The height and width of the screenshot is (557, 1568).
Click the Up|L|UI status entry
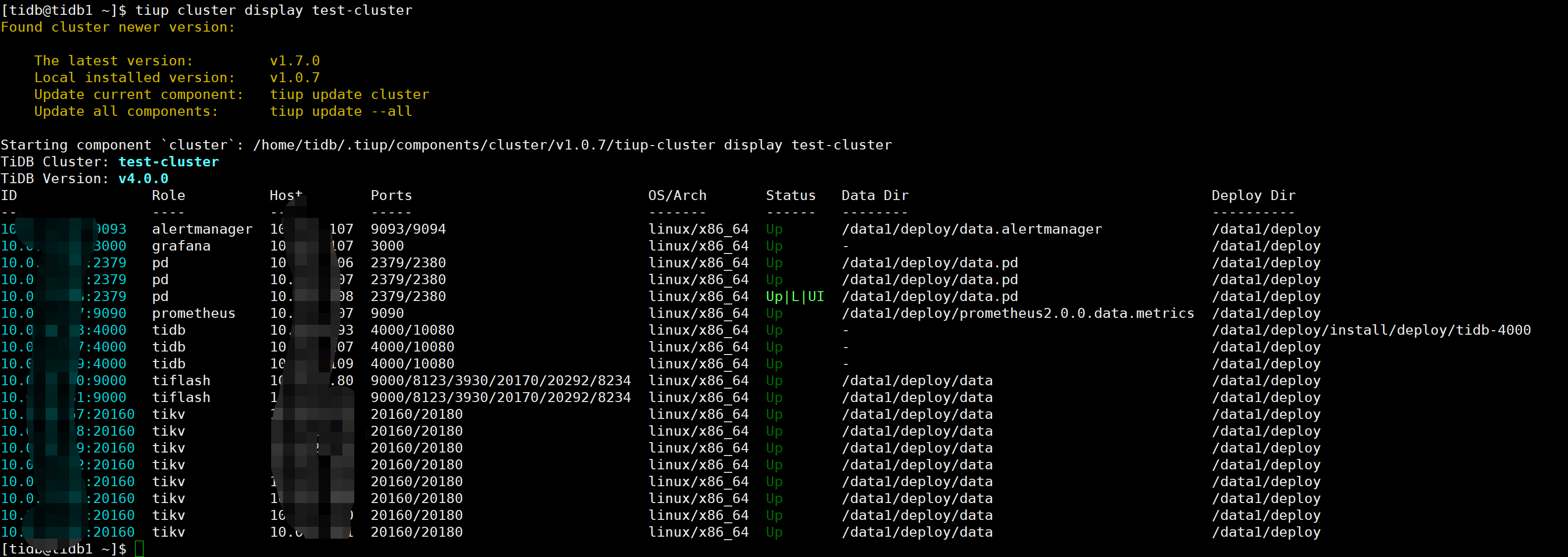tap(794, 297)
